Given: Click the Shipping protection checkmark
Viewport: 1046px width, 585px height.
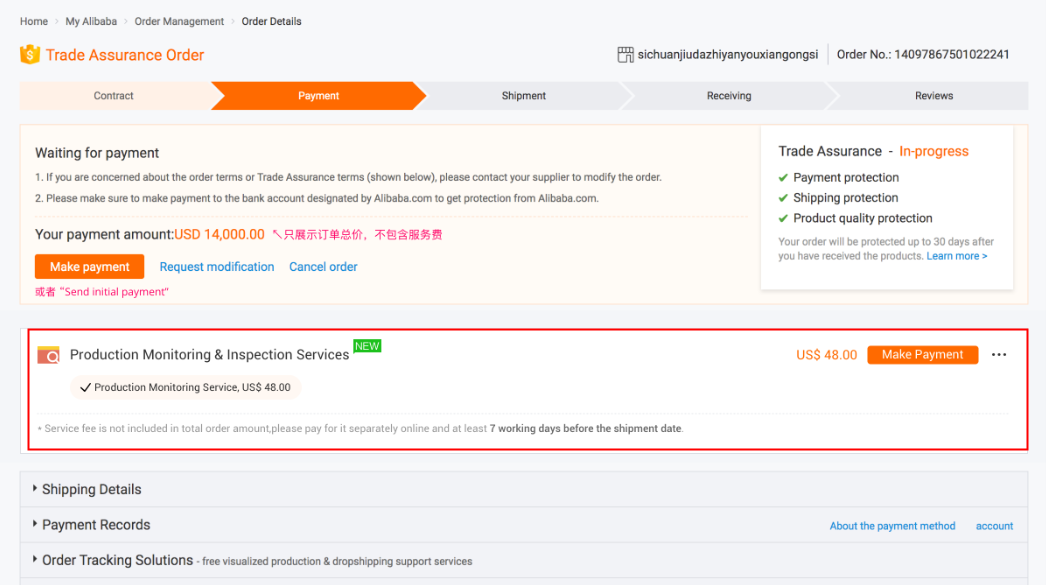Looking at the screenshot, I should click(783, 198).
